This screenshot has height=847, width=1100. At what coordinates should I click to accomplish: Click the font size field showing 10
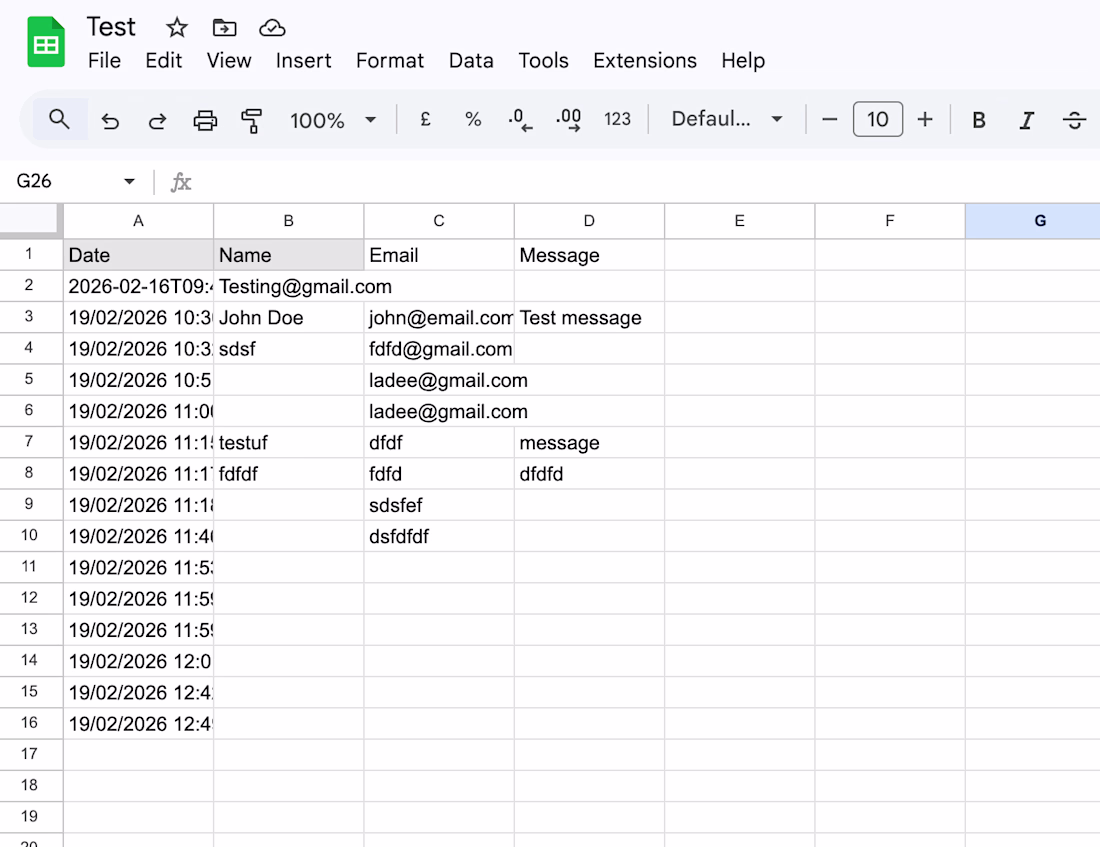(x=878, y=119)
